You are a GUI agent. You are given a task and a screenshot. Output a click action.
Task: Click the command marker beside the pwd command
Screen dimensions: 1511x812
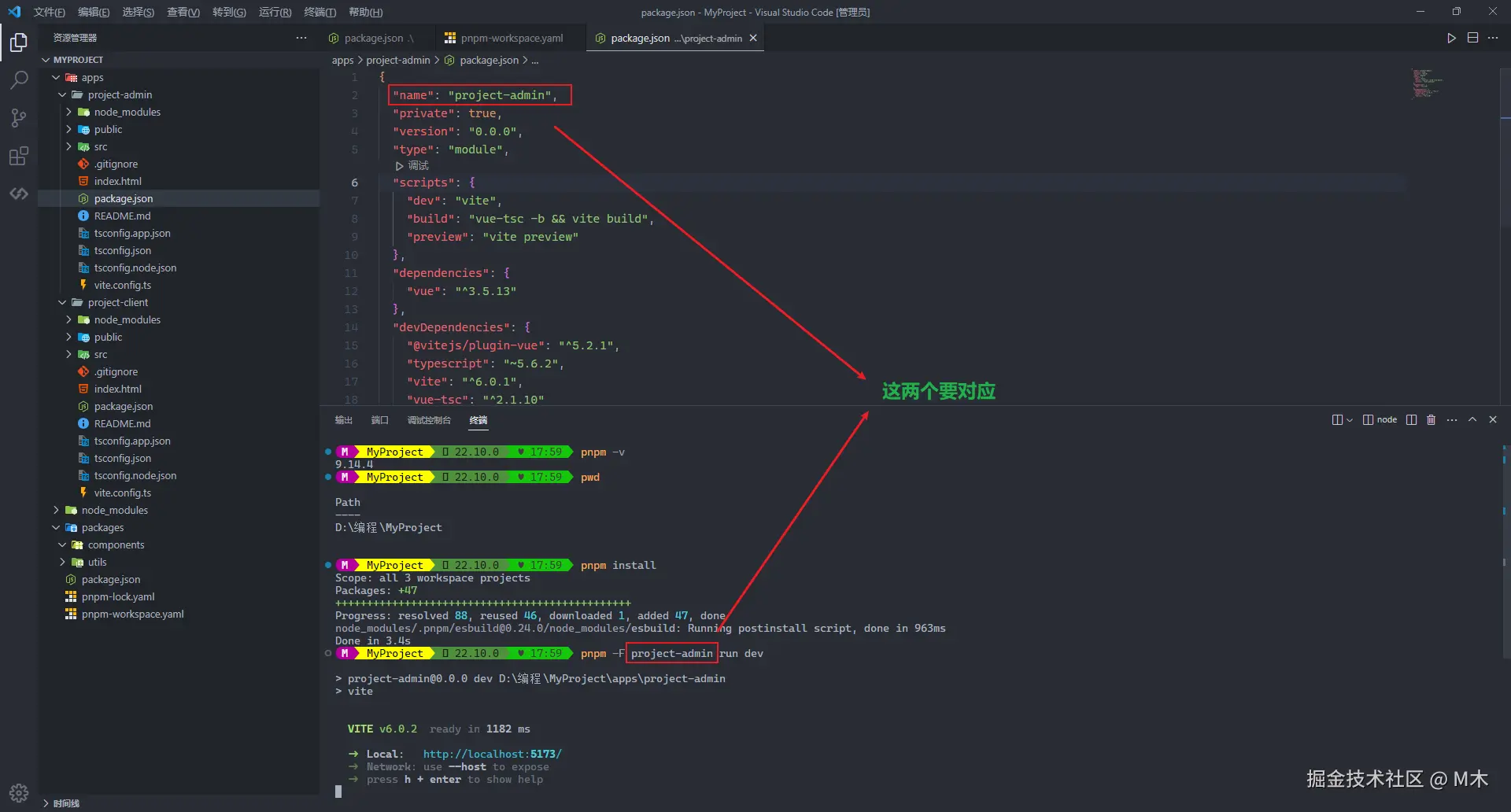click(328, 477)
